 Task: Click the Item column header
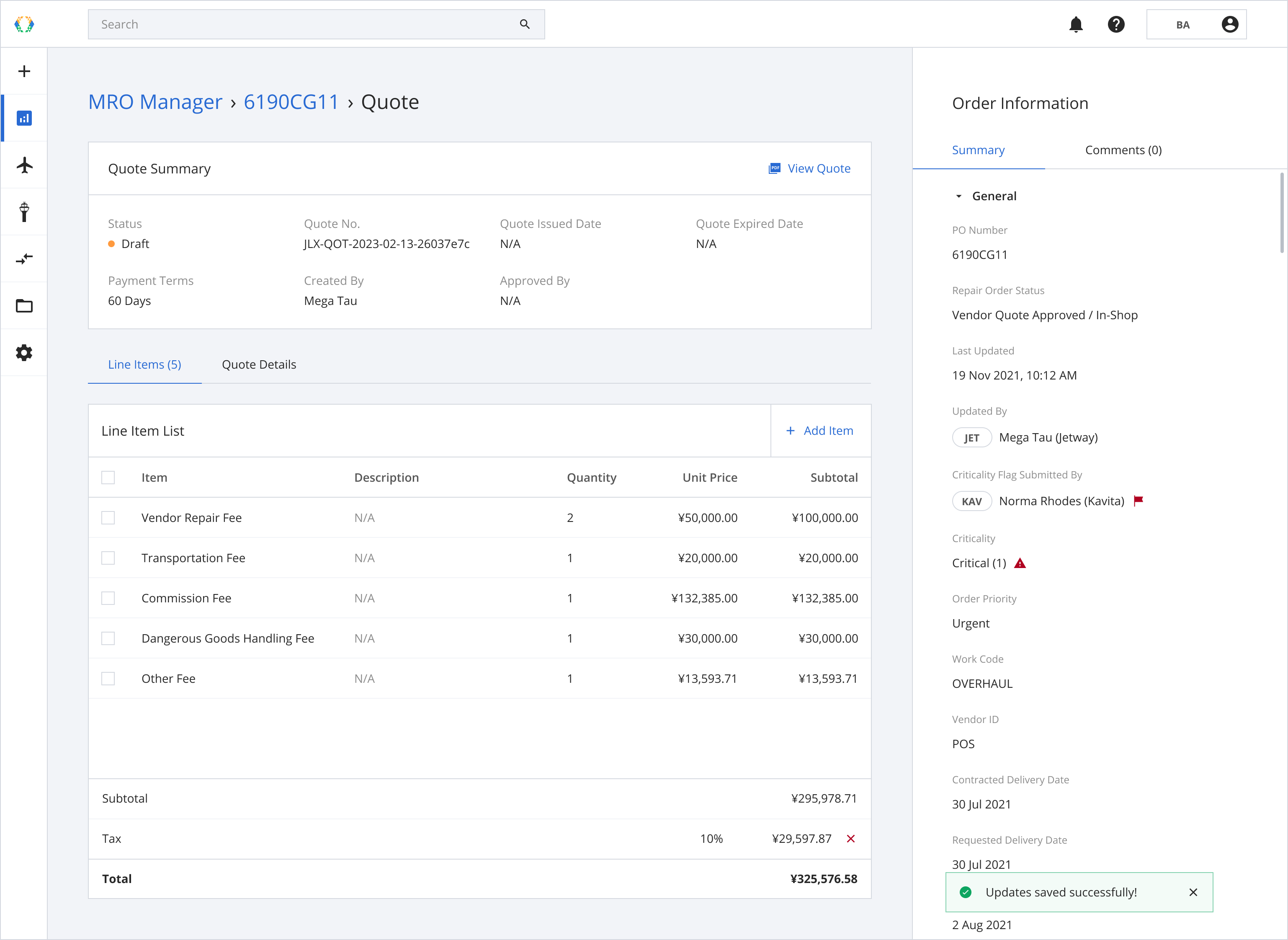[154, 478]
